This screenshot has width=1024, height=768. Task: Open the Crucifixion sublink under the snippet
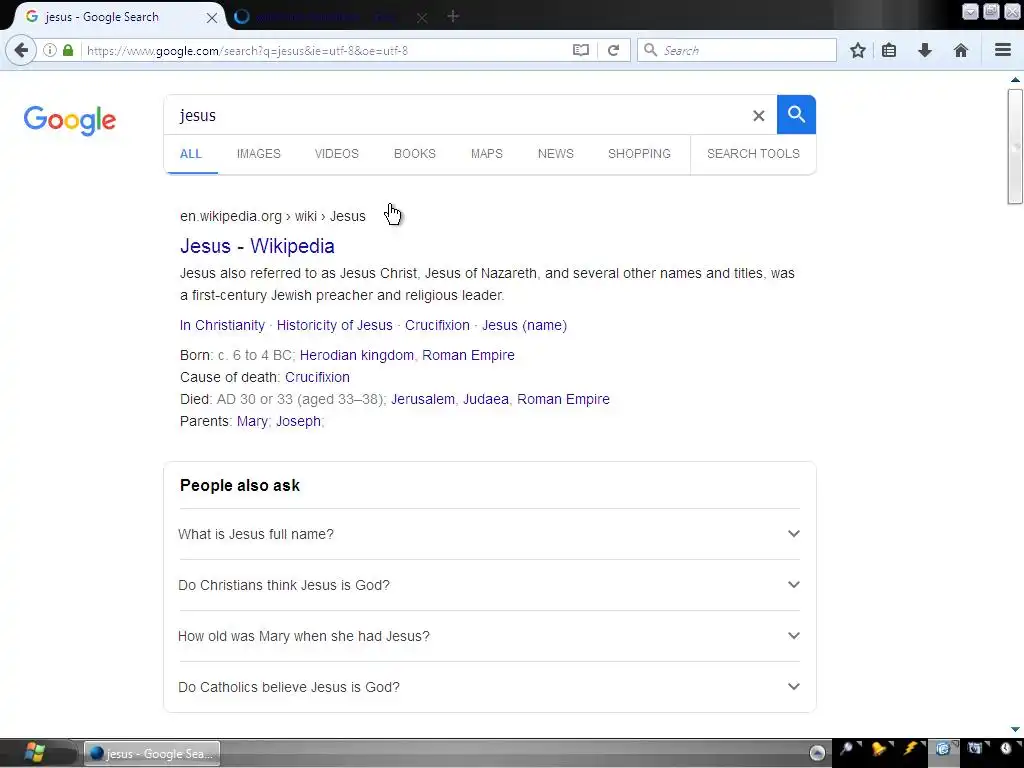click(x=437, y=325)
